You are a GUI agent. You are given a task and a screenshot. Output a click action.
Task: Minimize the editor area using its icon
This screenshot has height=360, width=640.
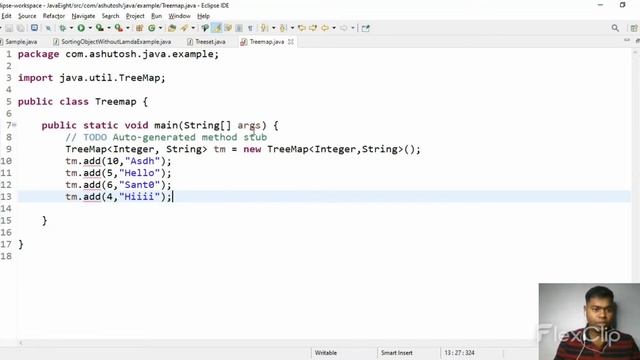pyautogui.click(x=627, y=40)
